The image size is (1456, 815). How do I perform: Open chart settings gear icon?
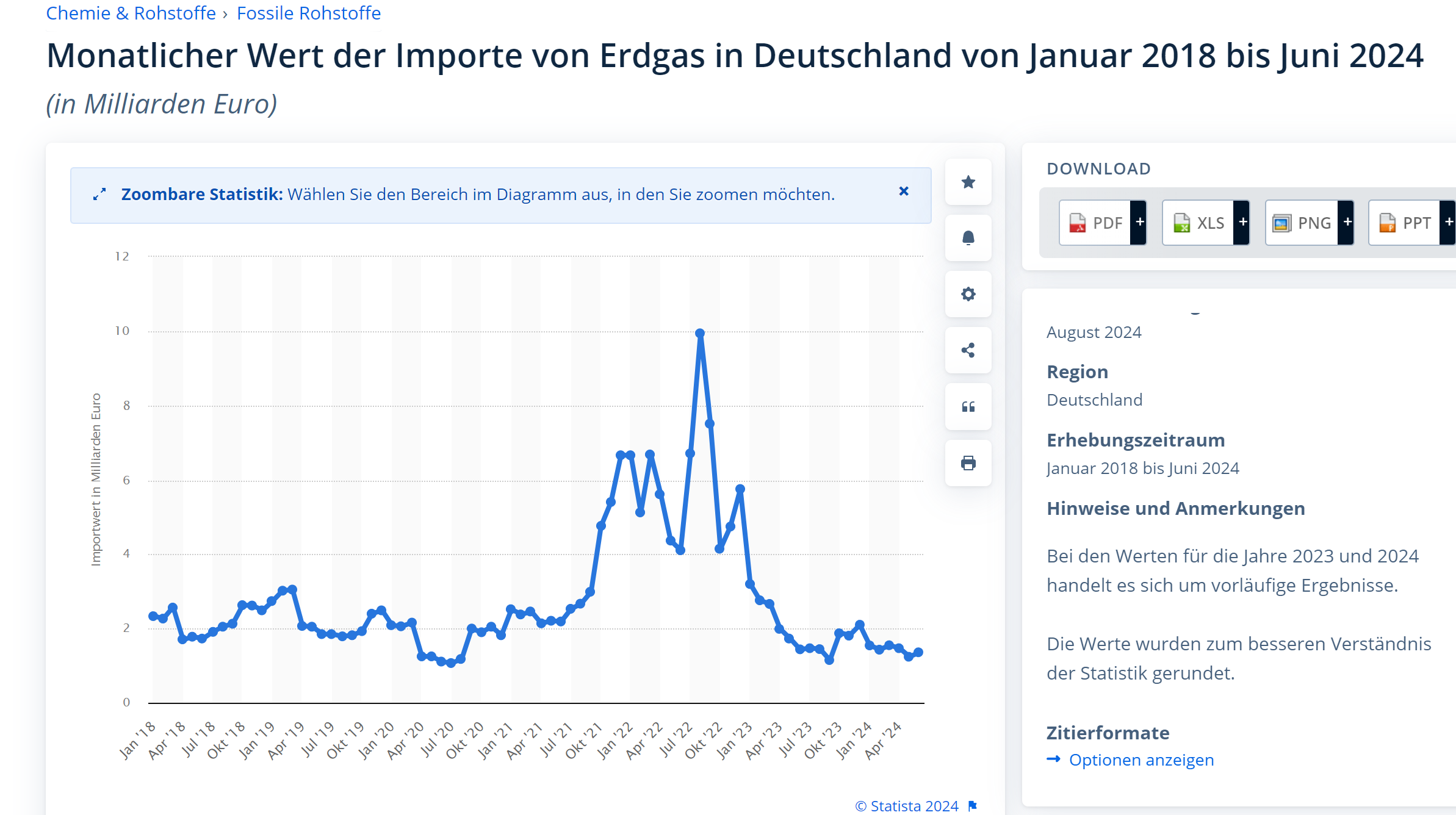click(968, 294)
